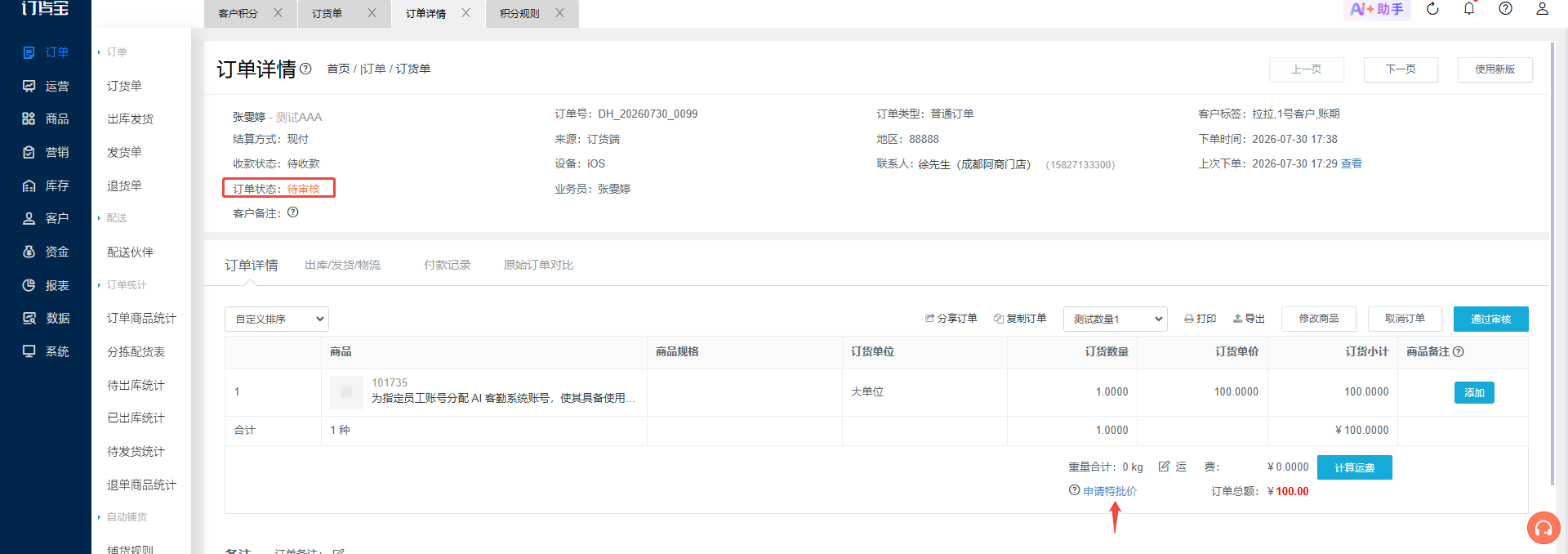Open the customer service headset button

coord(1543,528)
